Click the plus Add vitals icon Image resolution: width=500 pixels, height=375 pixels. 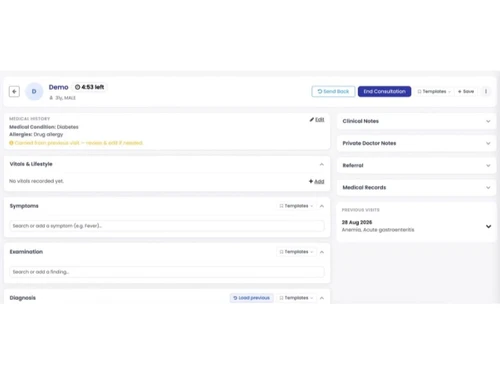pyautogui.click(x=311, y=181)
